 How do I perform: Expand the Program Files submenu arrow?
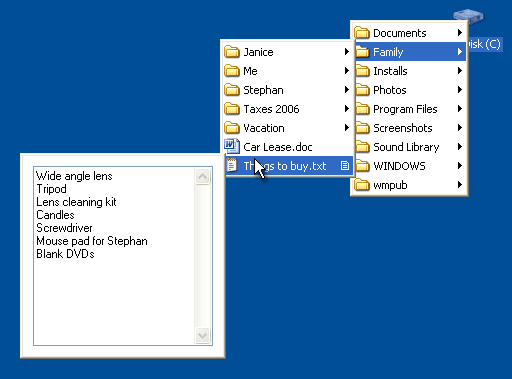460,109
